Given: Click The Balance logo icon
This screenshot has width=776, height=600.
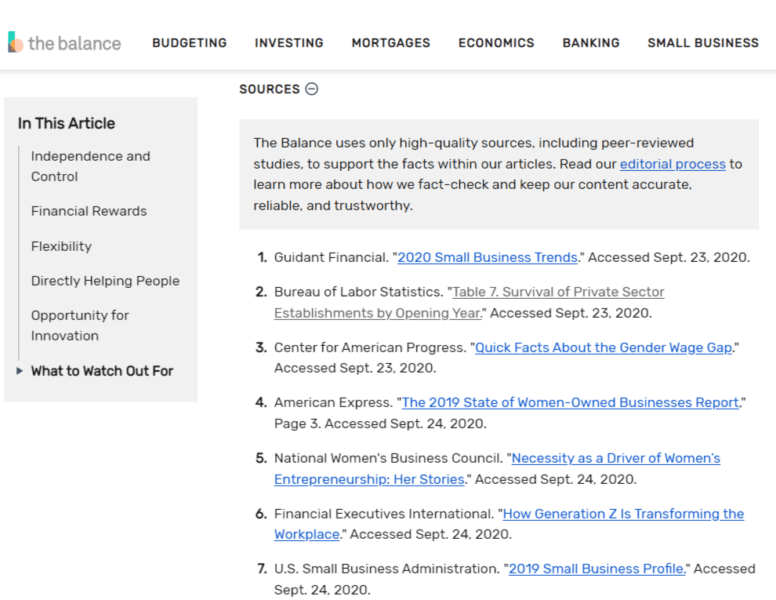Looking at the screenshot, I should 15,42.
